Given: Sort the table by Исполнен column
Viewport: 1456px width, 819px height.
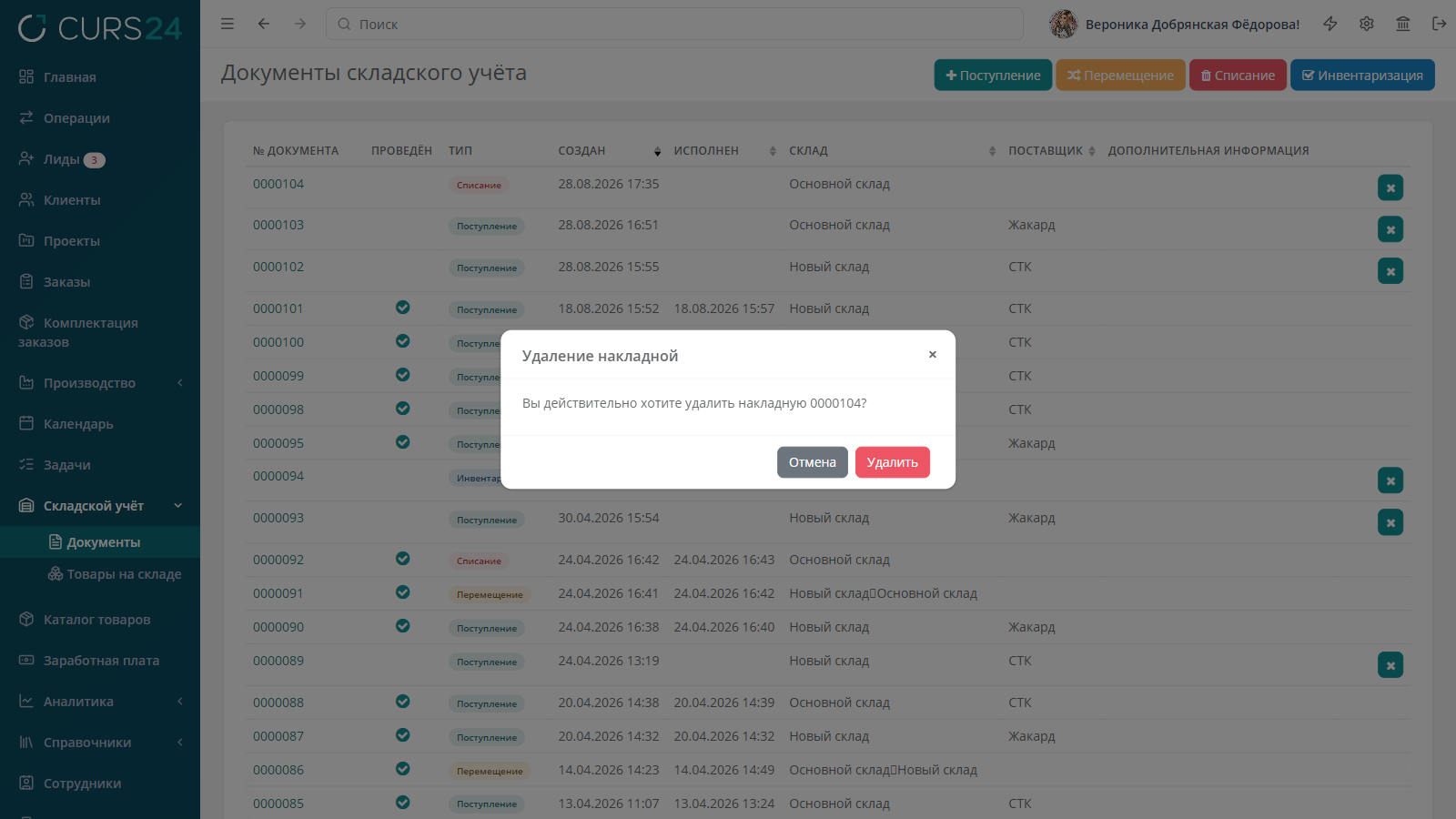Looking at the screenshot, I should (724, 151).
